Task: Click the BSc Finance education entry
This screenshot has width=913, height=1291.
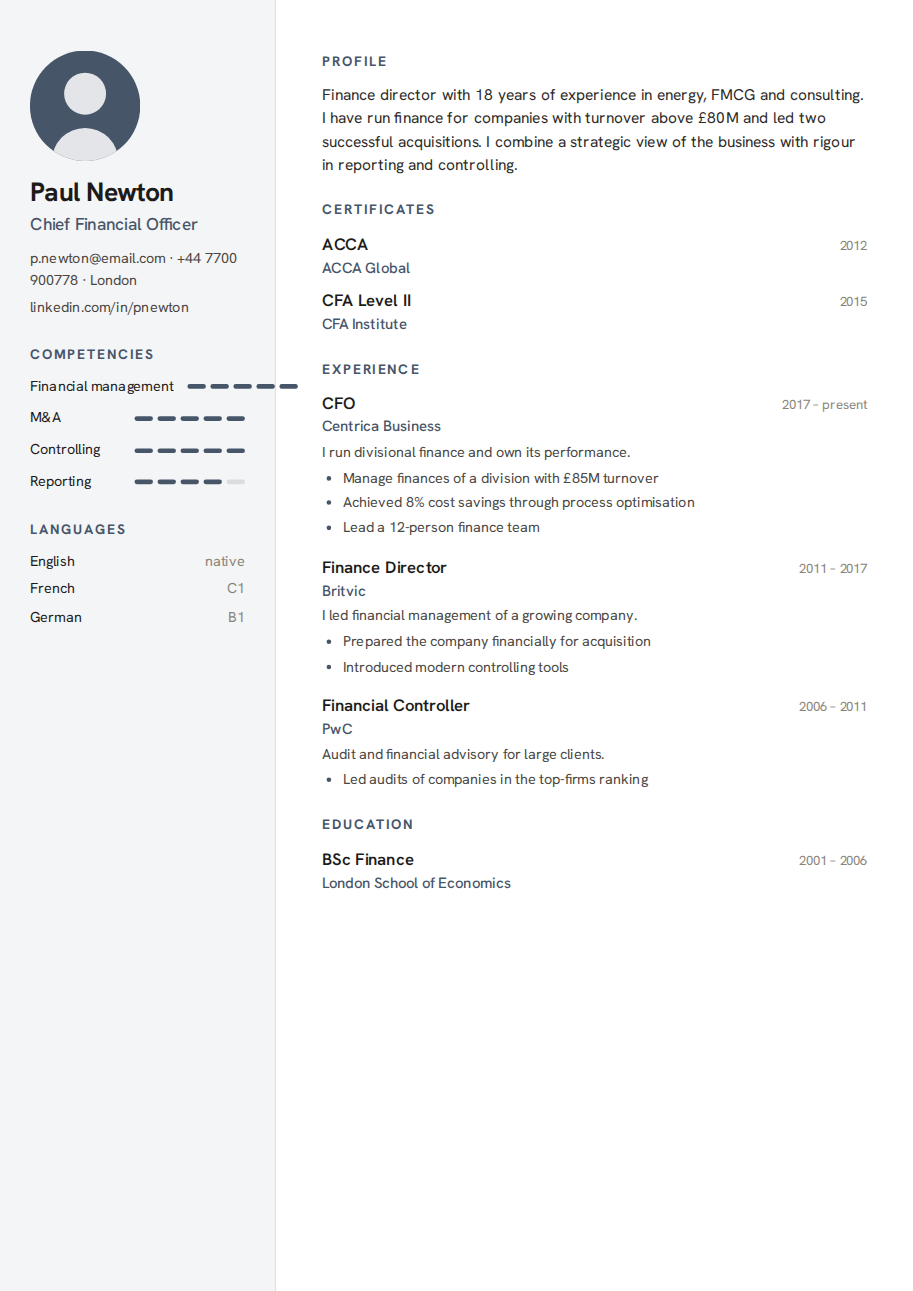Action: pos(594,870)
